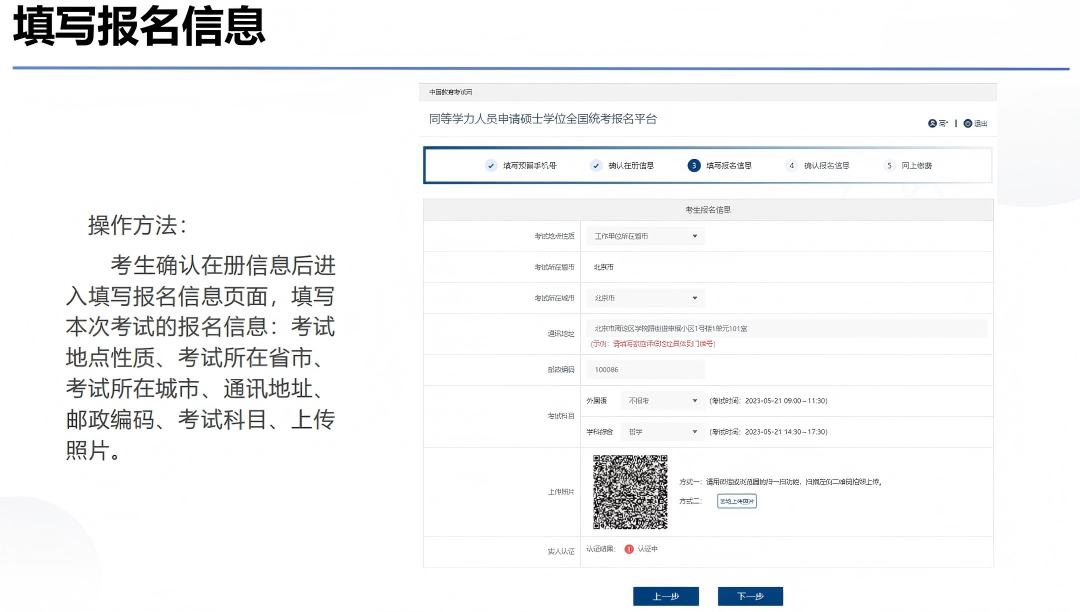1080x612 pixels.
Task: Click the user profile icon in header
Action: (x=933, y=123)
